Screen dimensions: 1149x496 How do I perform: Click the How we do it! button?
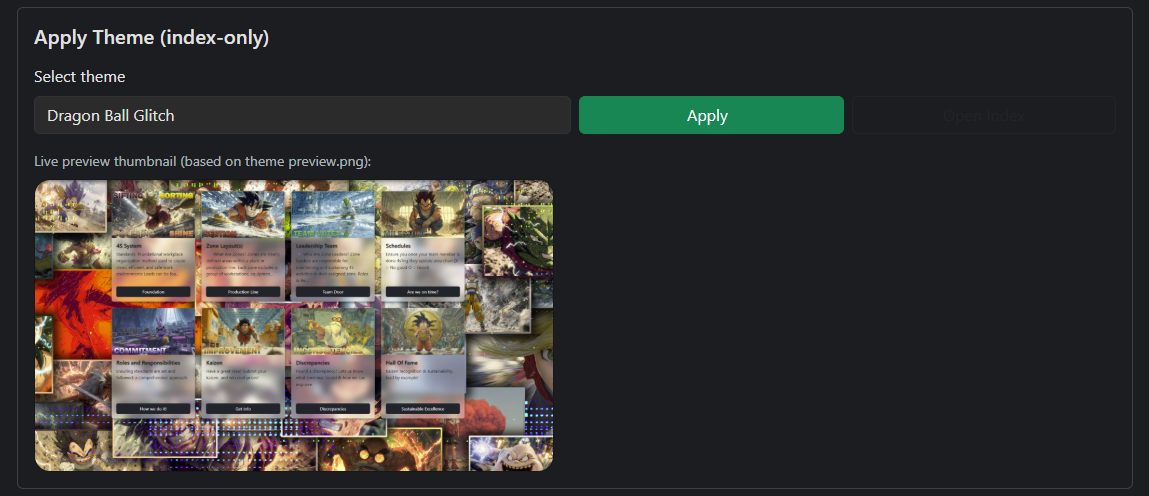153,408
